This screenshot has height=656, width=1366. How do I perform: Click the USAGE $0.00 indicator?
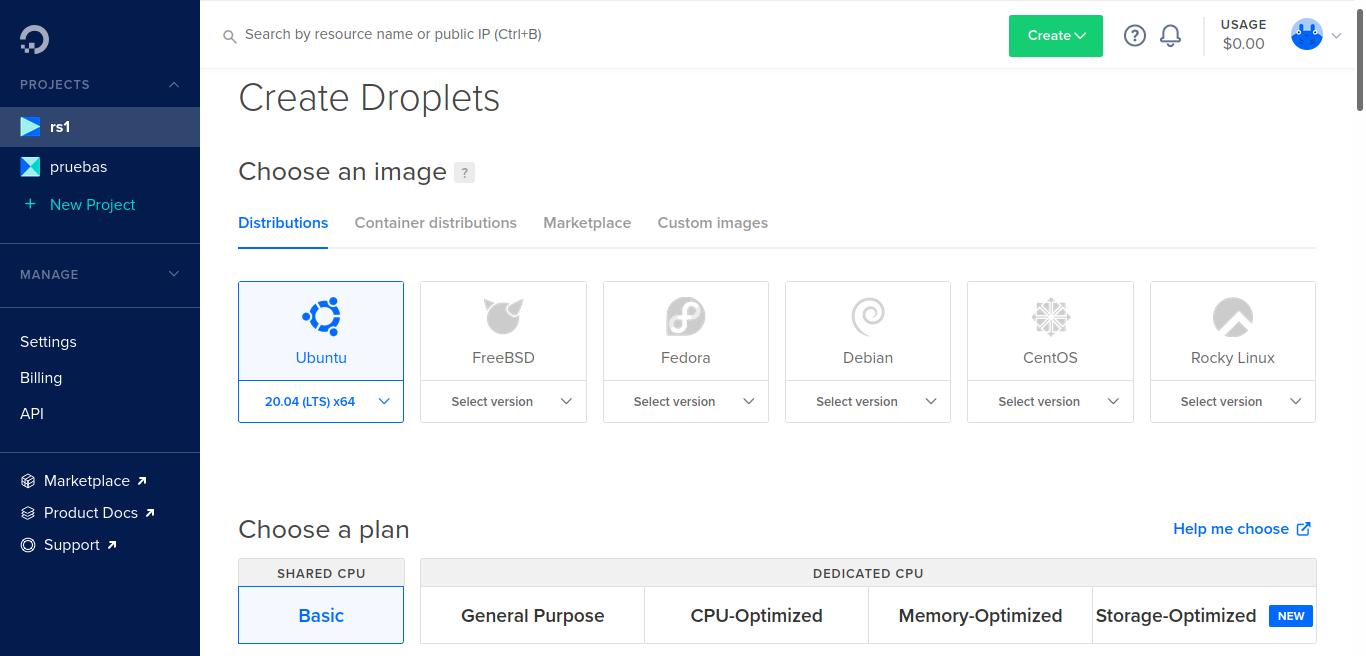(x=1243, y=35)
